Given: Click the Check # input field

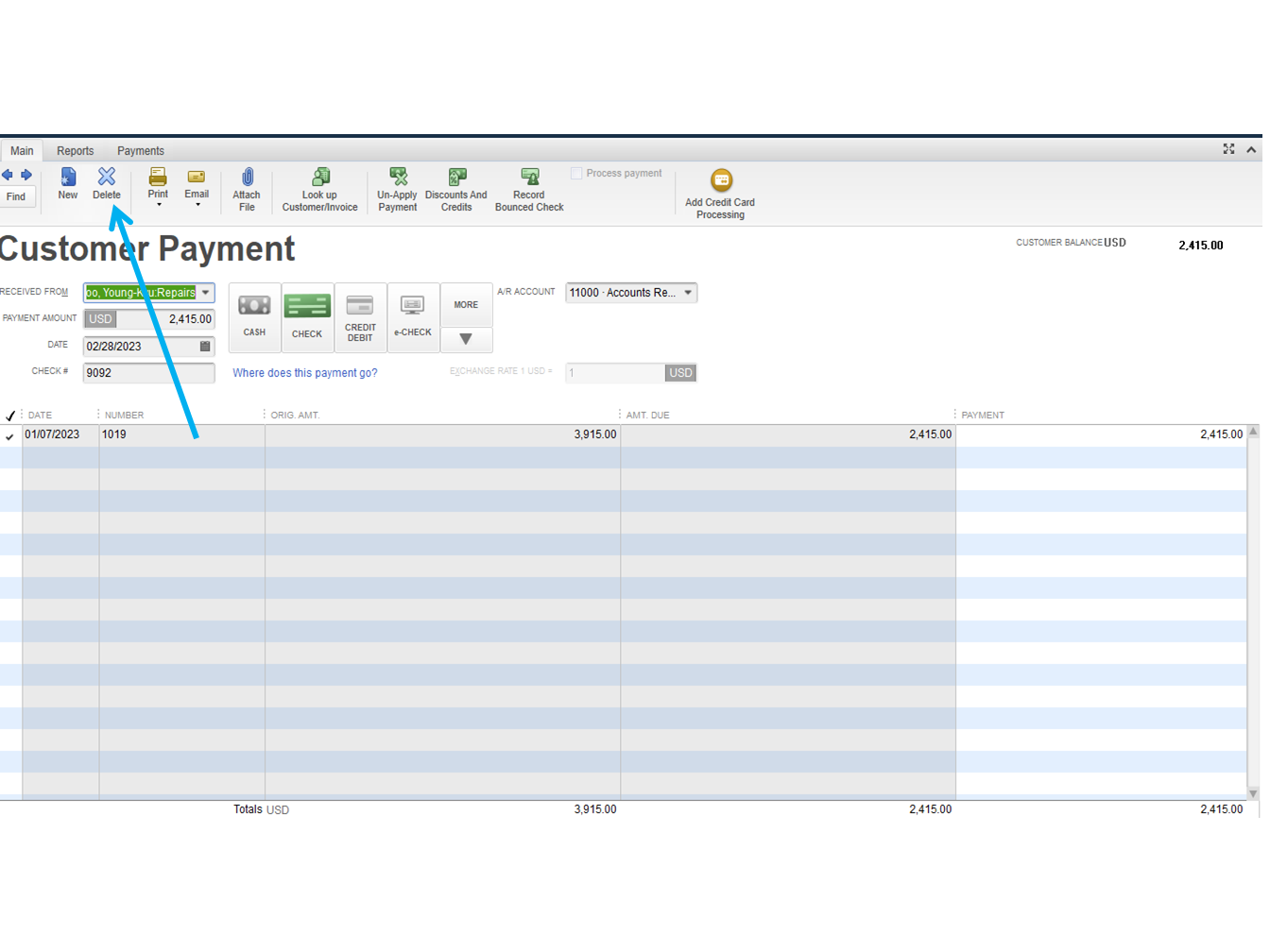Looking at the screenshot, I should (148, 373).
